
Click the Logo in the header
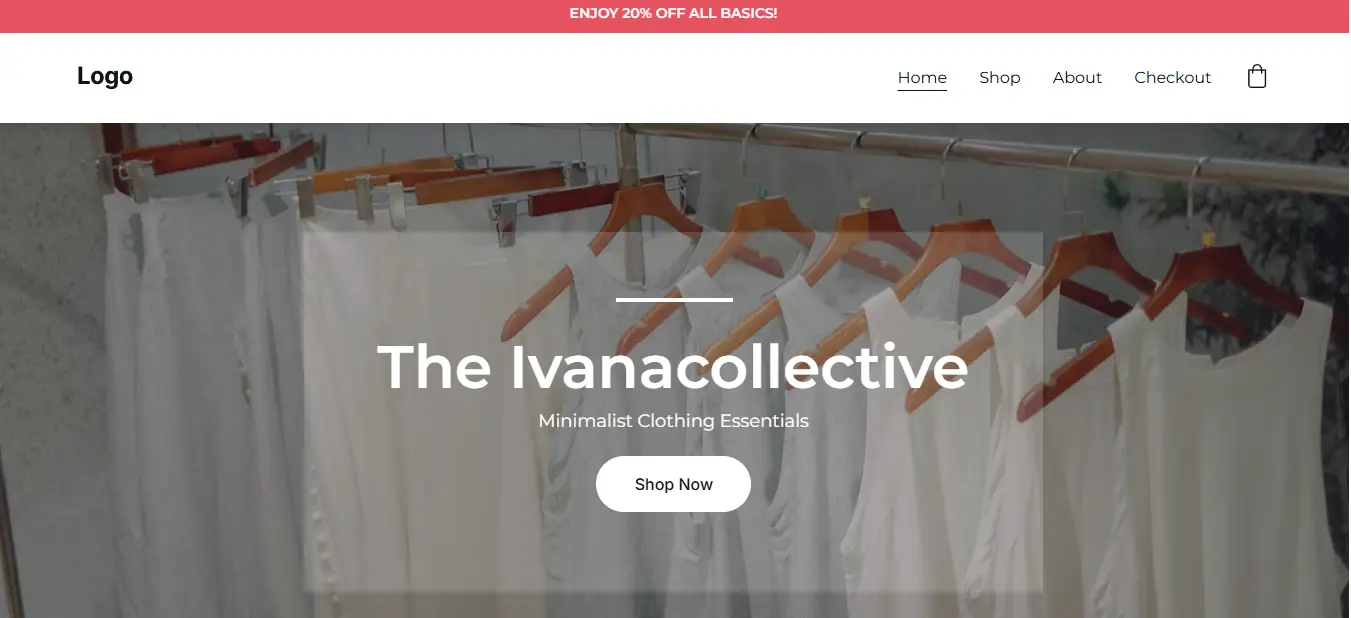[105, 76]
